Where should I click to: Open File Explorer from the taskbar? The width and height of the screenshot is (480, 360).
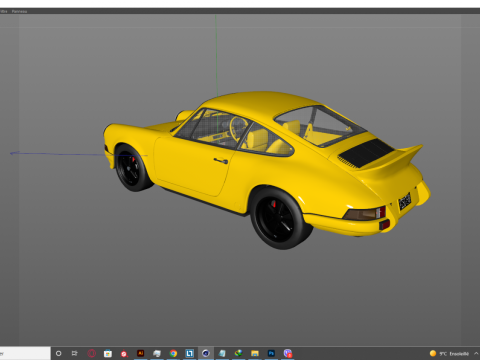pyautogui.click(x=255, y=353)
